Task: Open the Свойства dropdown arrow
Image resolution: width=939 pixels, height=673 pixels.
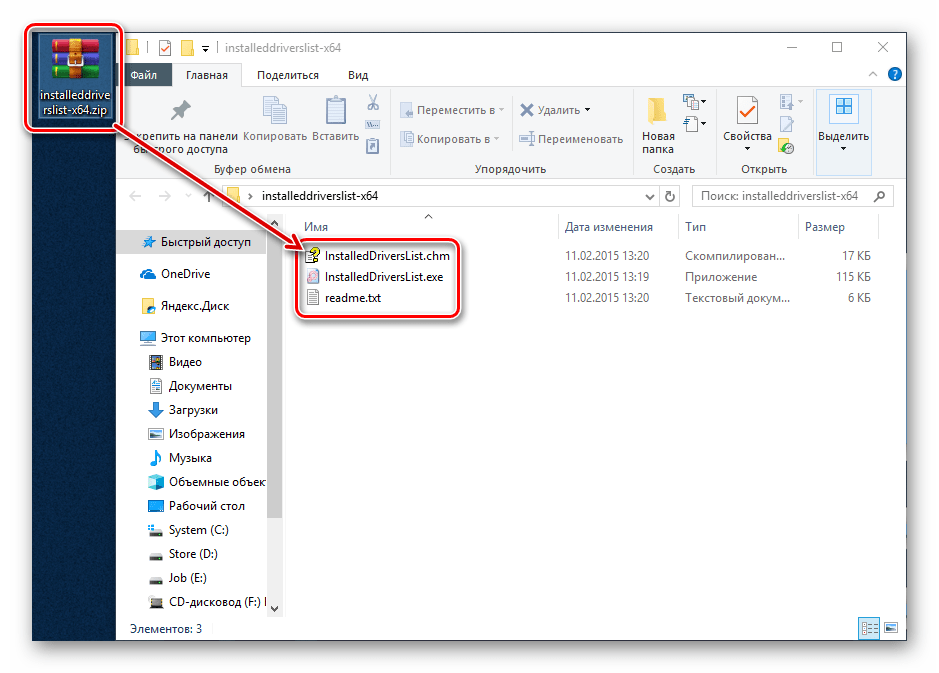Action: tap(747, 149)
